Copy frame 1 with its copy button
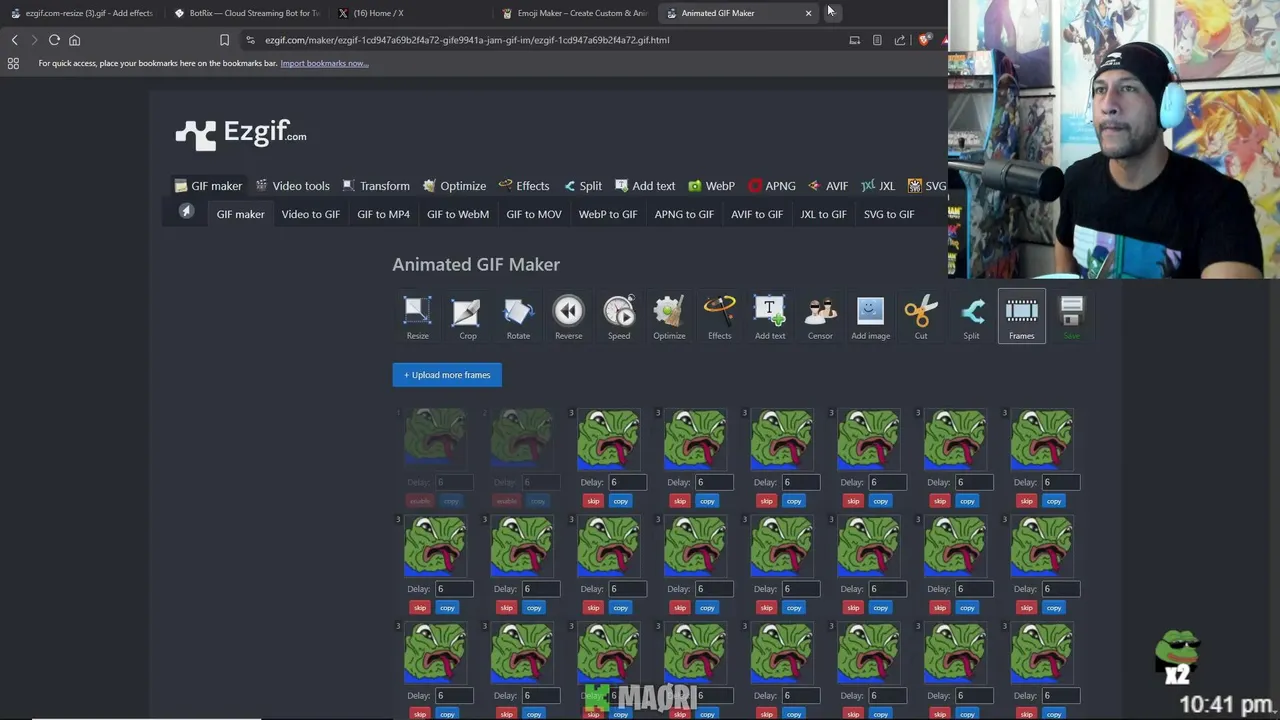Viewport: 1280px width, 720px height. pos(451,501)
